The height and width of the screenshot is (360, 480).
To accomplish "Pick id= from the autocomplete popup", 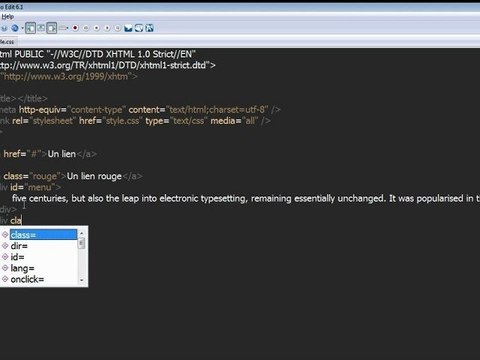I will coord(17,257).
